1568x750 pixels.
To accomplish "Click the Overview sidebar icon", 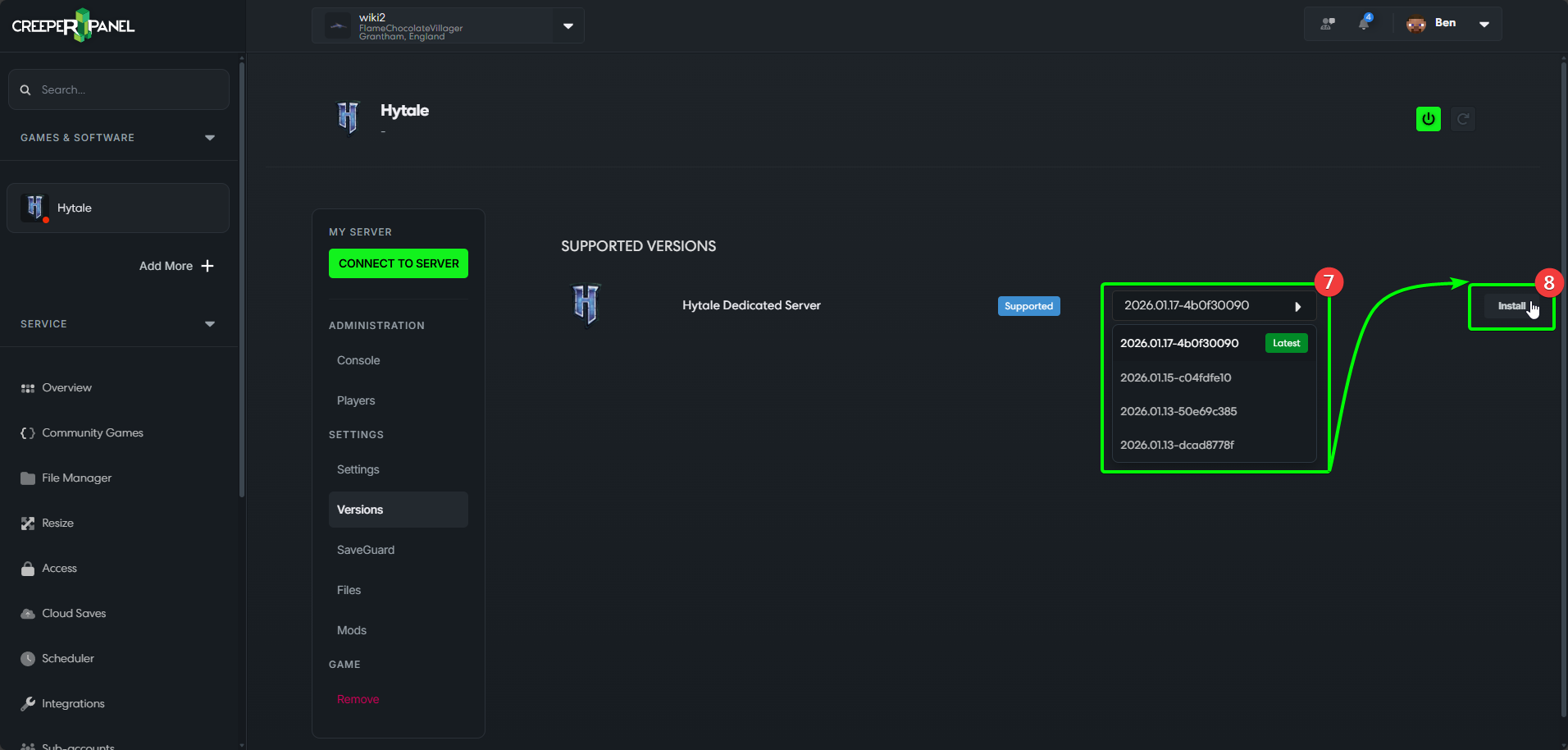I will pos(28,388).
